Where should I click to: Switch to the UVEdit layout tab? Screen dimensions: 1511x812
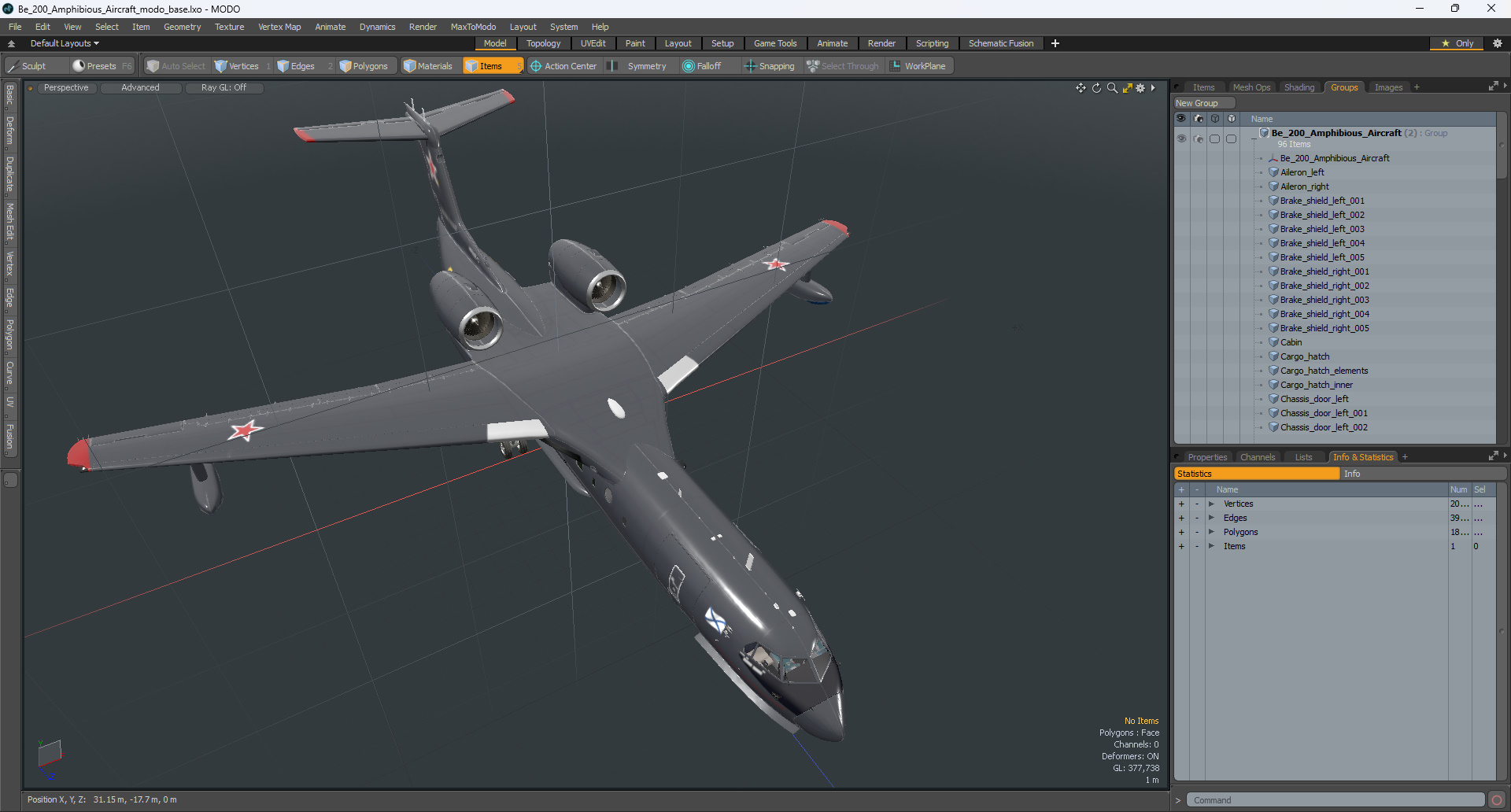click(593, 43)
